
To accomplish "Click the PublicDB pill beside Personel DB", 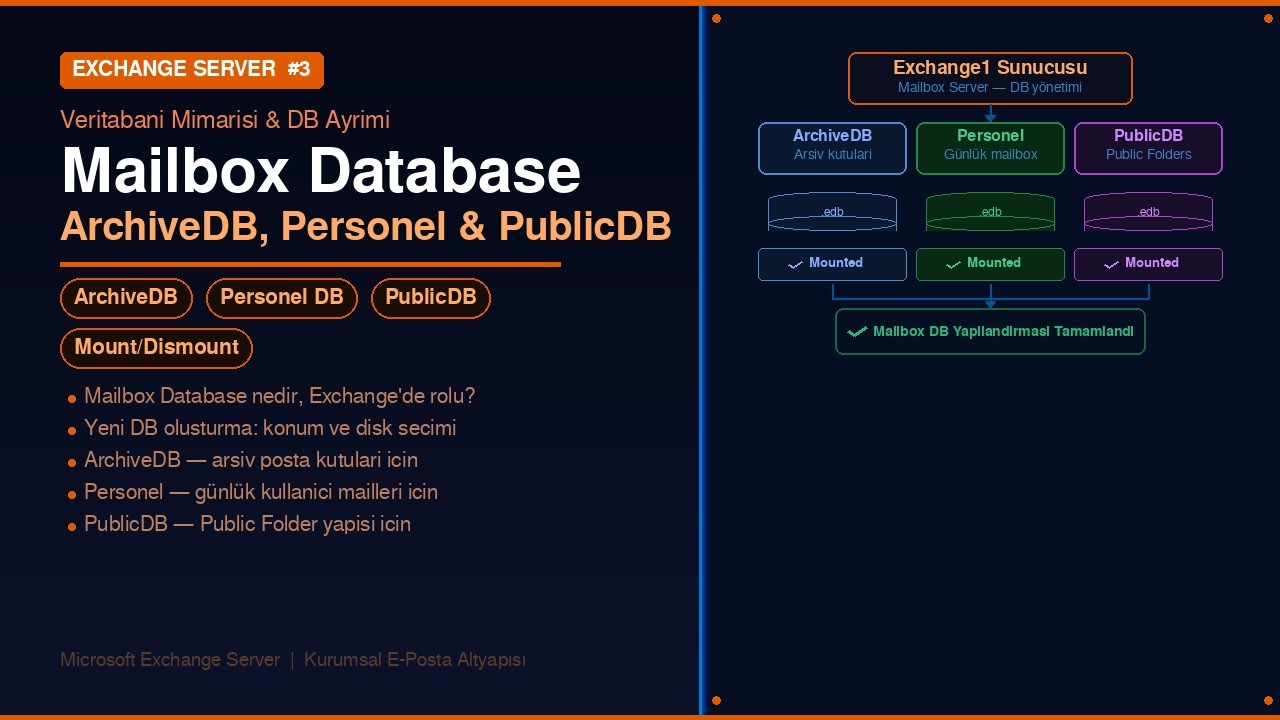I will (x=431, y=298).
